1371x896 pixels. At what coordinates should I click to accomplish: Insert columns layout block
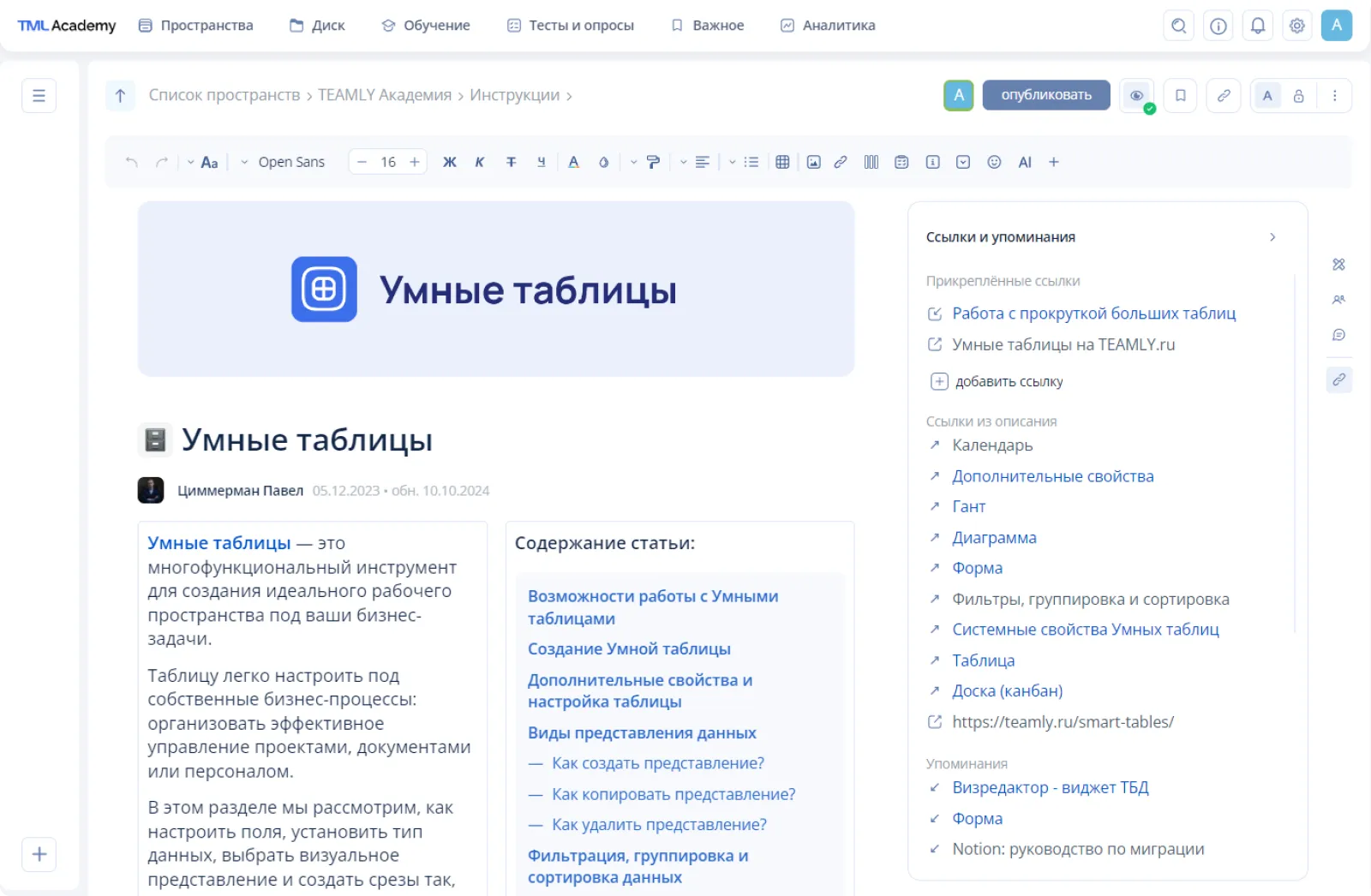point(871,162)
